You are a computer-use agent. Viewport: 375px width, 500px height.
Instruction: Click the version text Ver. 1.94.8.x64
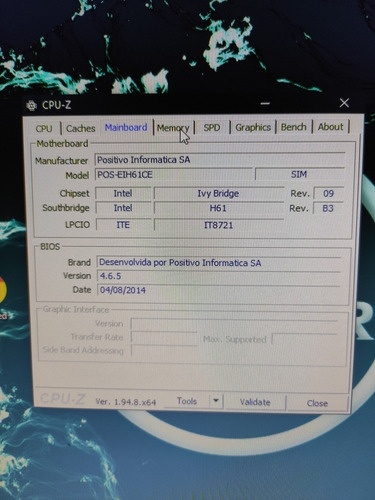click(126, 402)
